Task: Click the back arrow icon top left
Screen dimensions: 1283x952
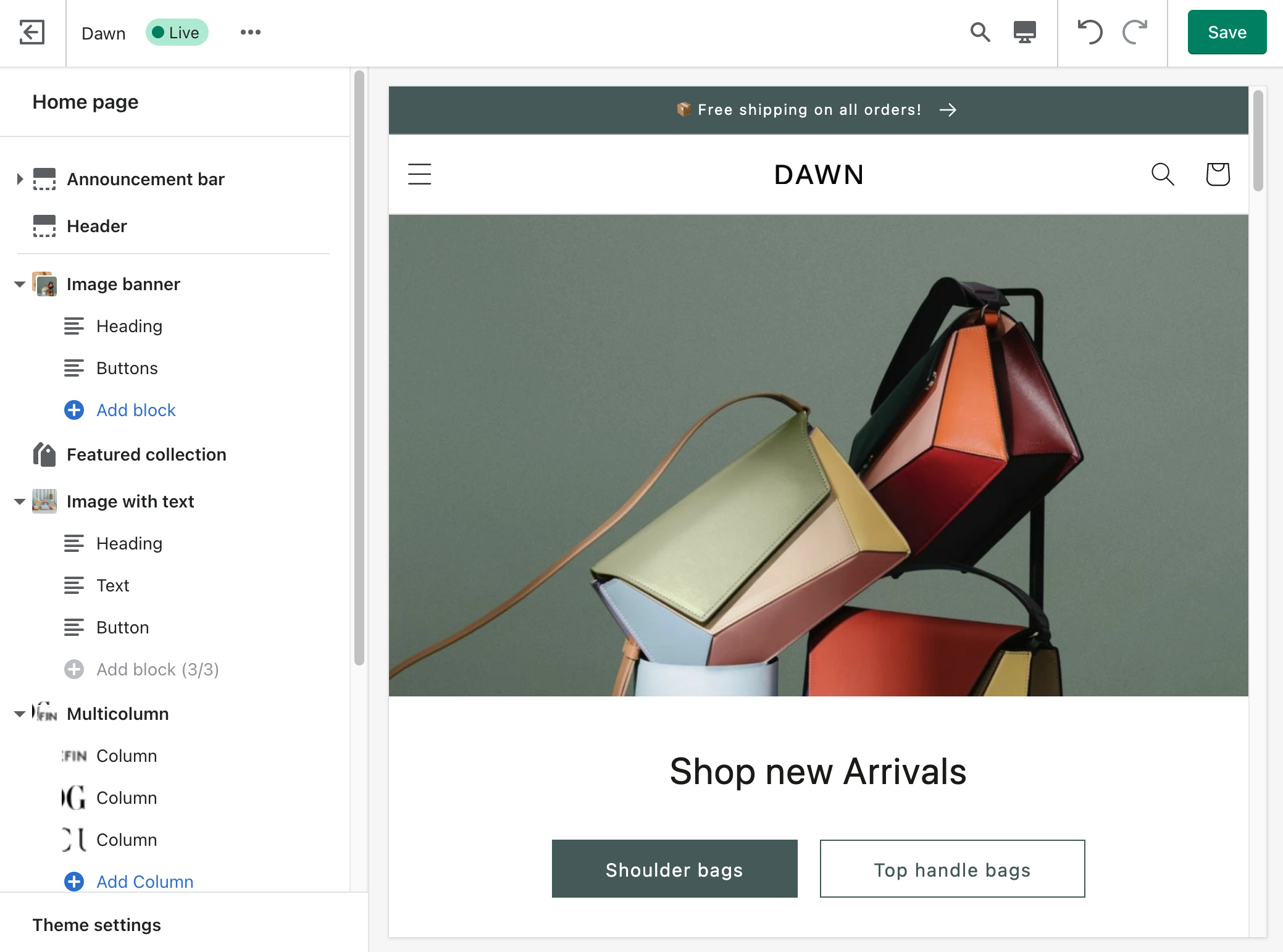Action: 30,31
